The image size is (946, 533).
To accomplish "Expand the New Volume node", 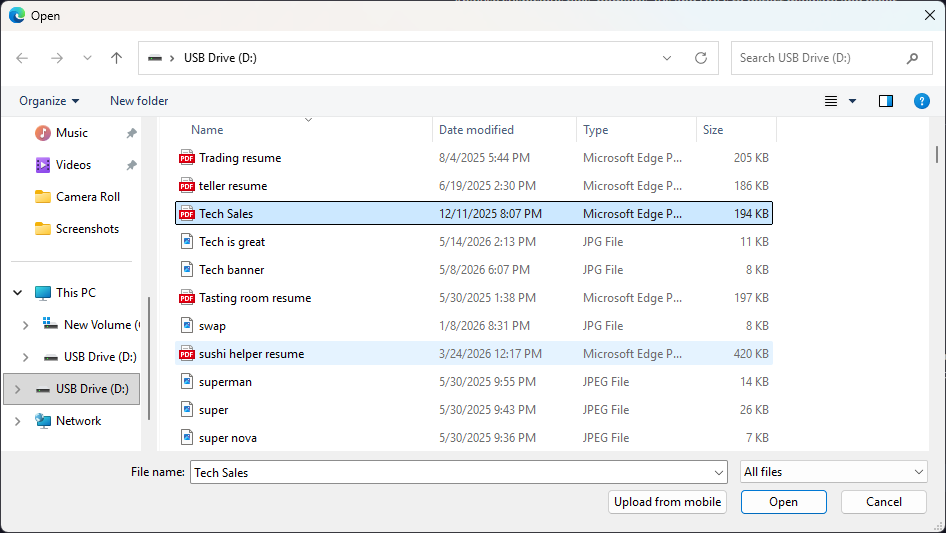I will click(x=25, y=325).
